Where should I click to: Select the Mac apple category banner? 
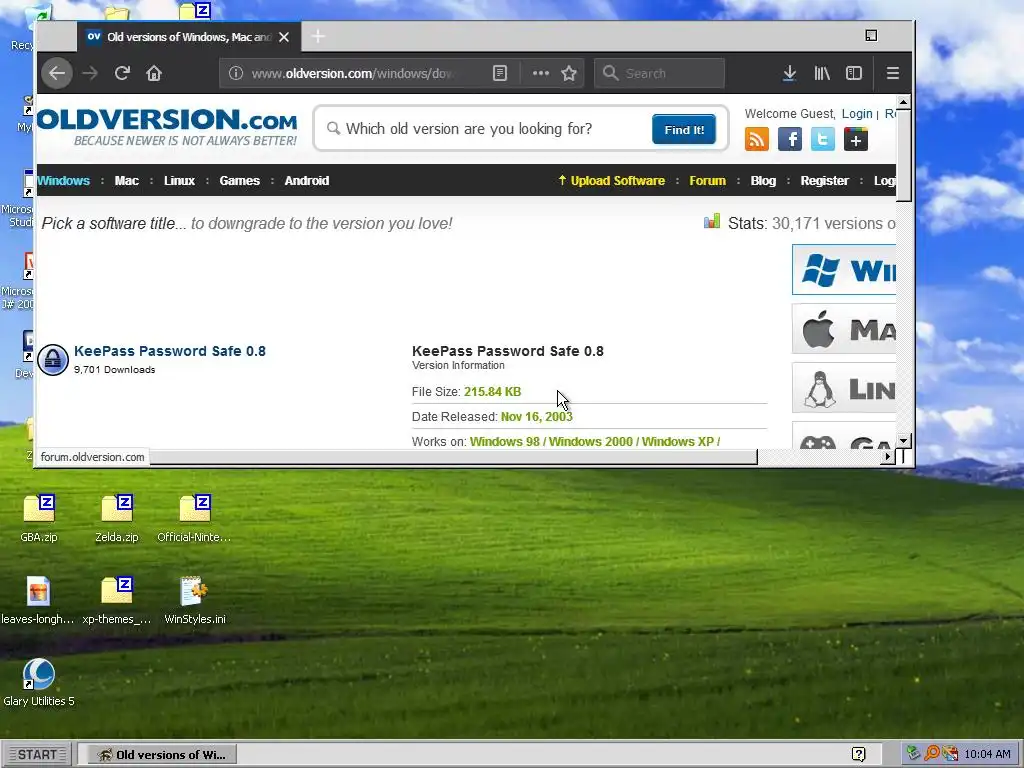pyautogui.click(x=844, y=329)
